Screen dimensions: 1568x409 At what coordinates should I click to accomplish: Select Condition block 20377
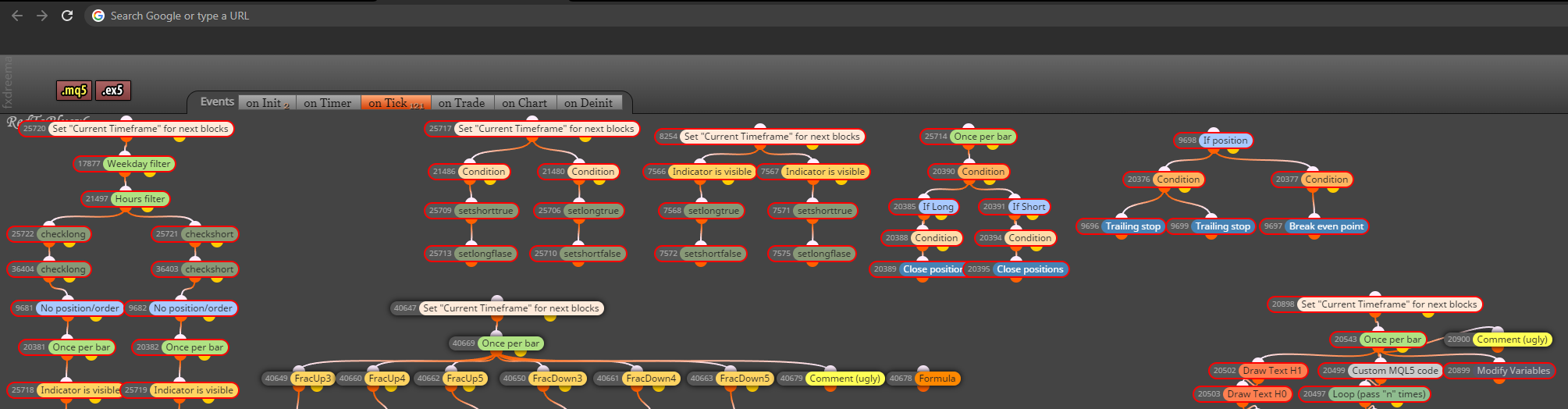point(1313,180)
